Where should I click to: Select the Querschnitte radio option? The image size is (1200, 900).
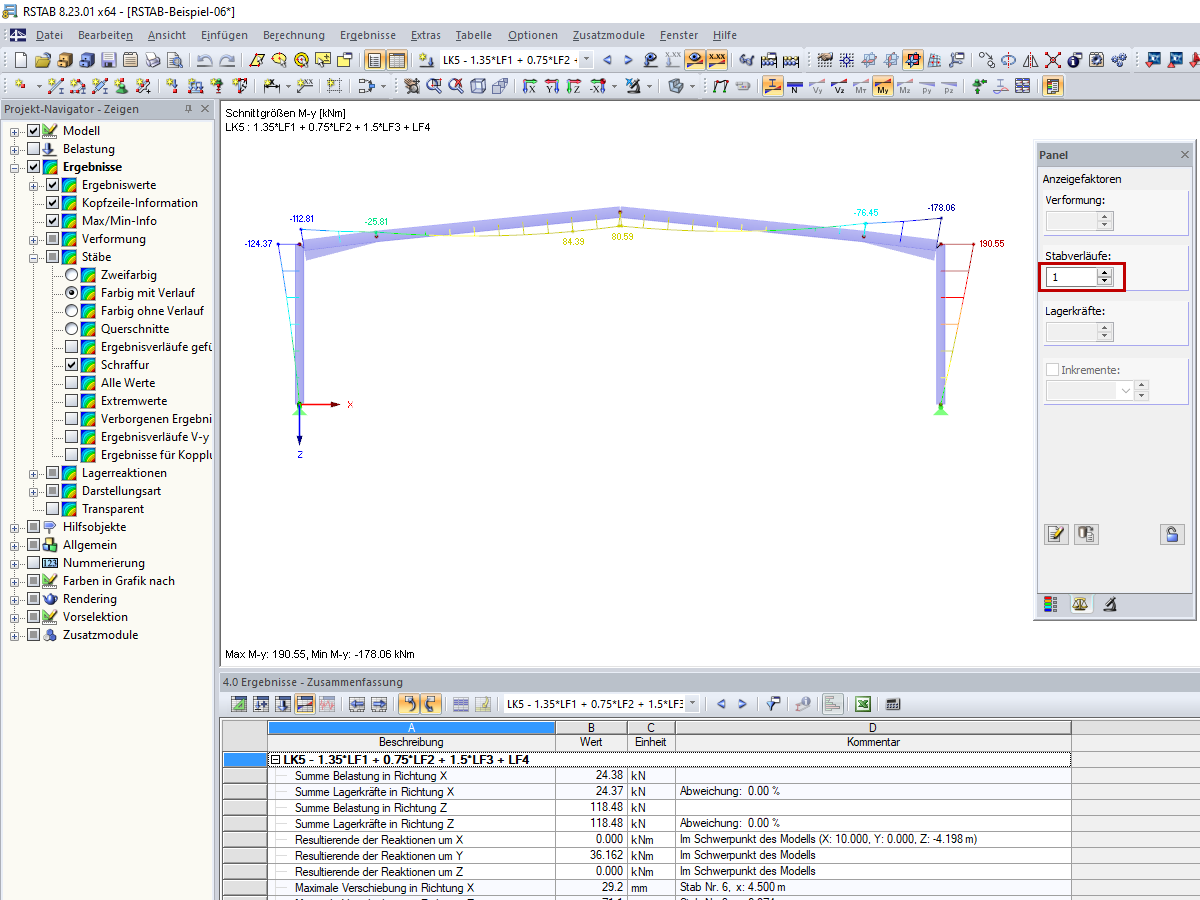71,329
